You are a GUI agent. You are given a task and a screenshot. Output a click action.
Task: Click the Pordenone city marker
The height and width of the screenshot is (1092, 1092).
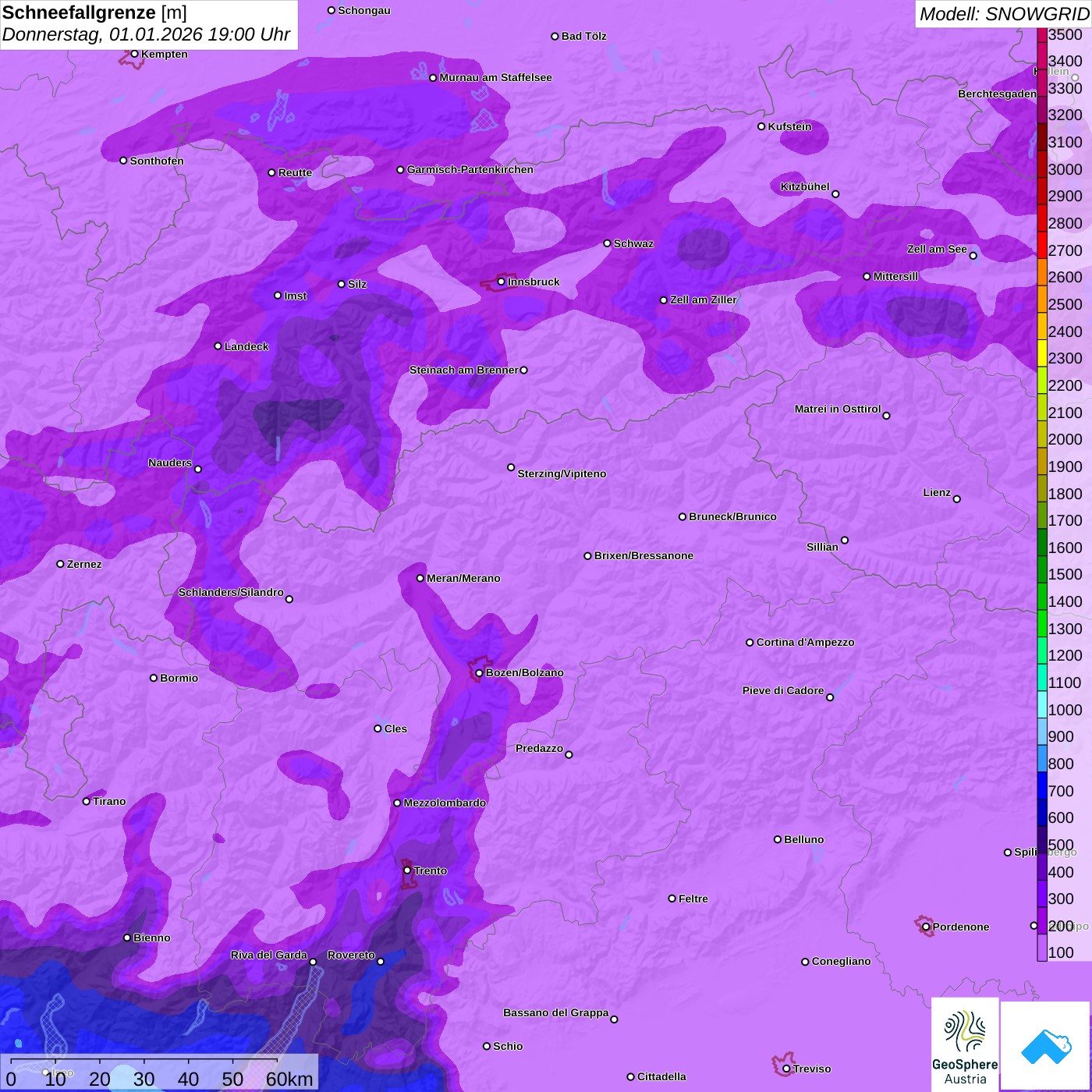pos(926,927)
